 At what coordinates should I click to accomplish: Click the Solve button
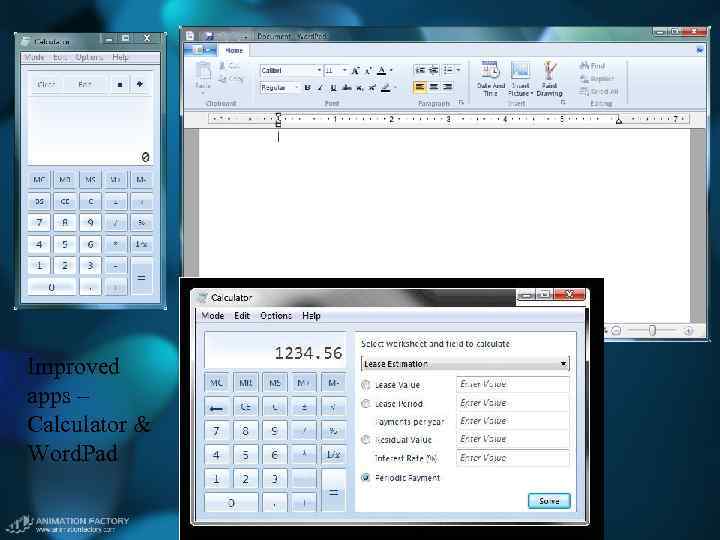[x=549, y=501]
